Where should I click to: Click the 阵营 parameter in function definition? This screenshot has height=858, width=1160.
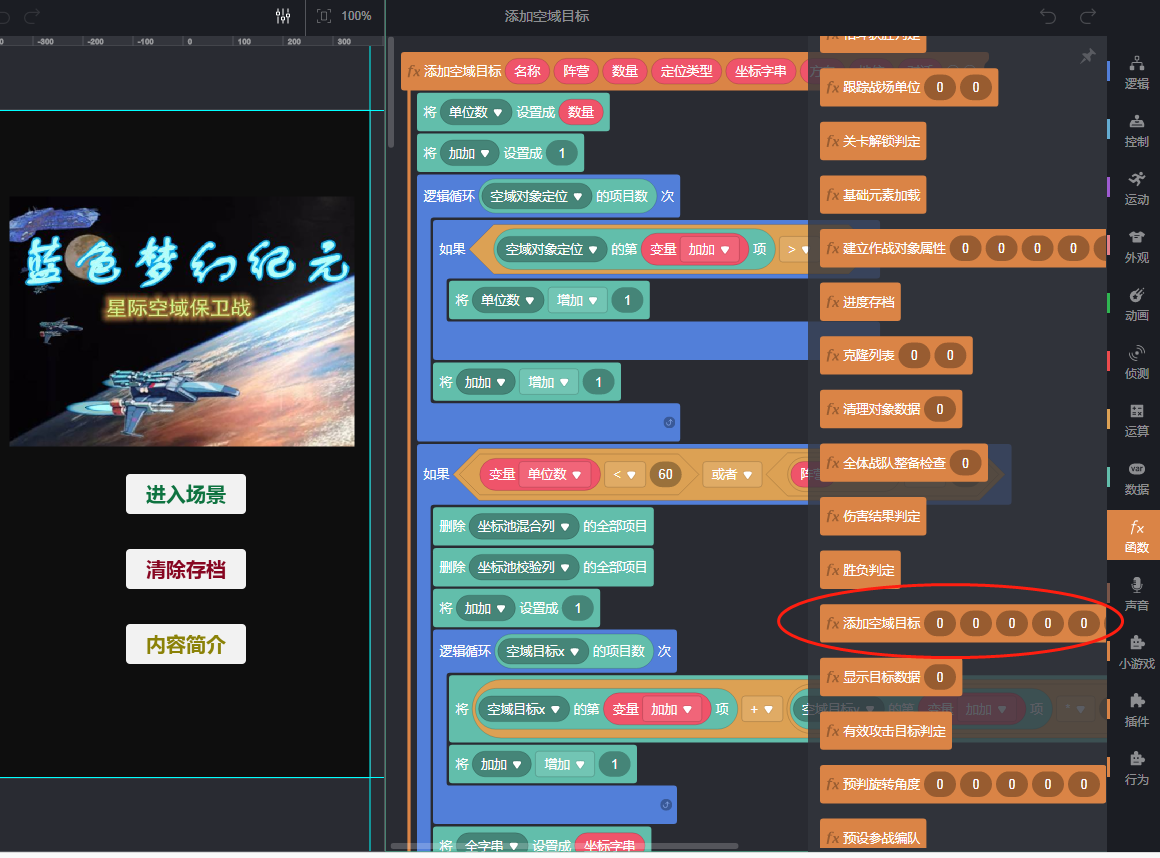(x=576, y=71)
